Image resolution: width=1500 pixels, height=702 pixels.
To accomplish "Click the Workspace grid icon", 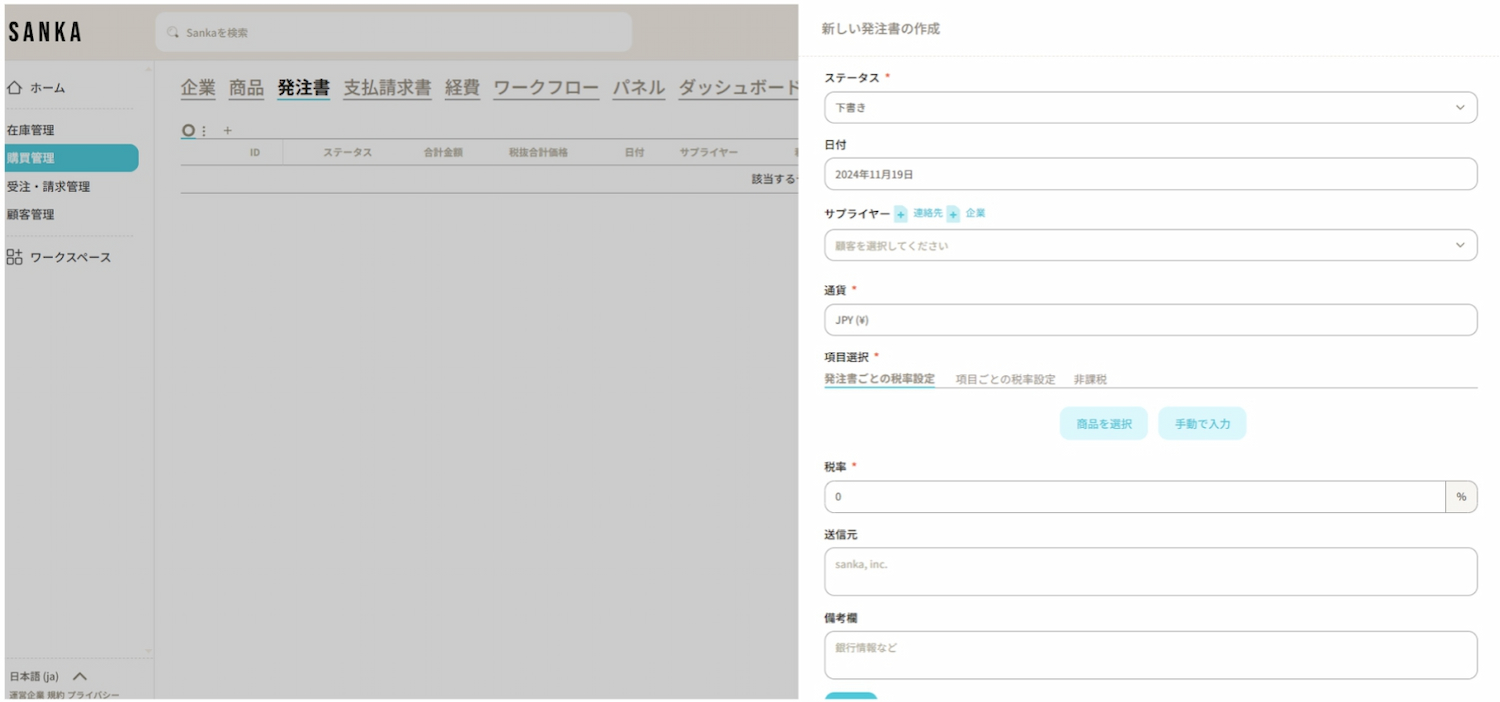I will pyautogui.click(x=14, y=257).
